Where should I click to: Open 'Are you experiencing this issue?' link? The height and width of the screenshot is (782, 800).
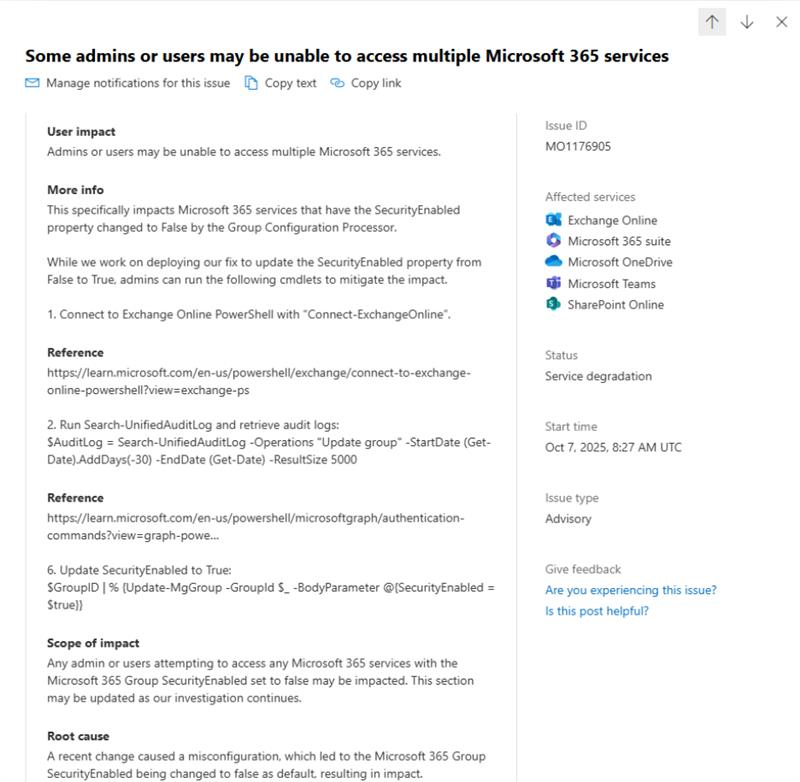(631, 590)
